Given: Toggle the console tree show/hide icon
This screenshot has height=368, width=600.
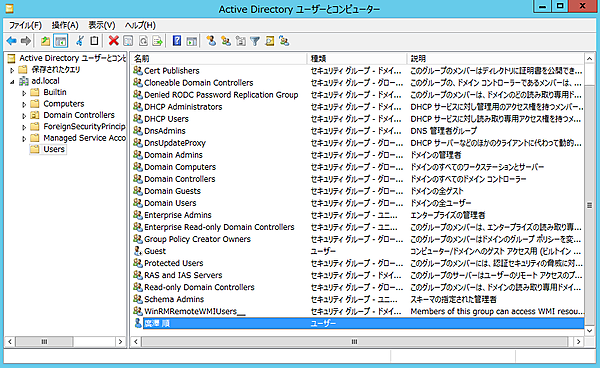Looking at the screenshot, I should coord(60,41).
